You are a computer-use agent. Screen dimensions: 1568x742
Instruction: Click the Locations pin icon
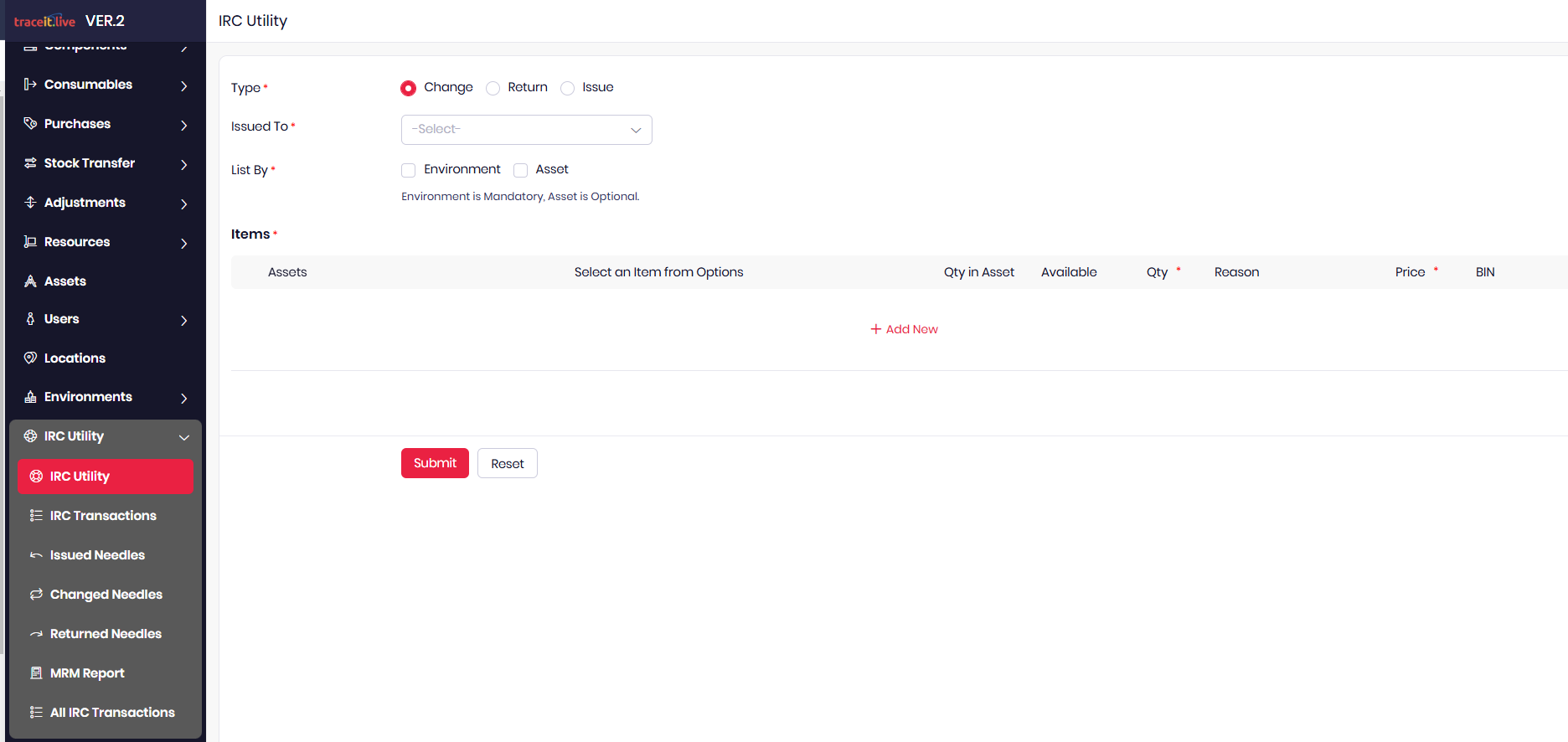[x=30, y=358]
